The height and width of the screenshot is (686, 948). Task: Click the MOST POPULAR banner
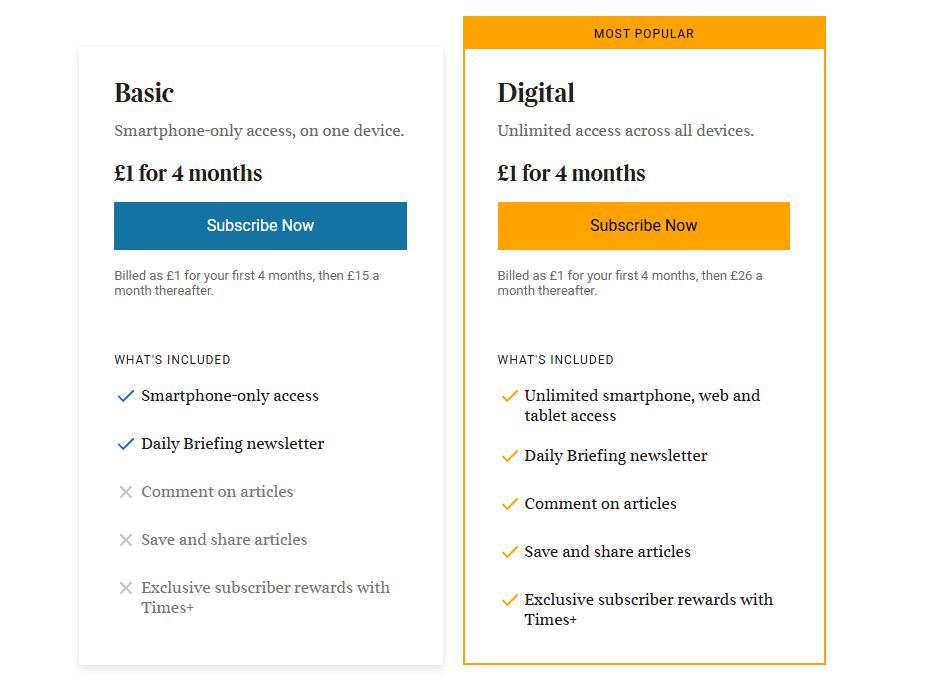(x=644, y=33)
